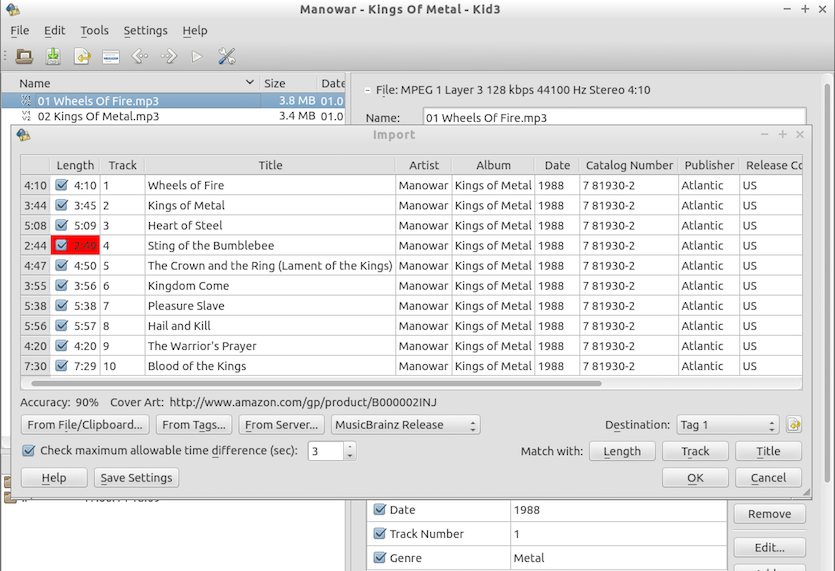
Task: Open the Settings menu
Action: click(x=145, y=31)
